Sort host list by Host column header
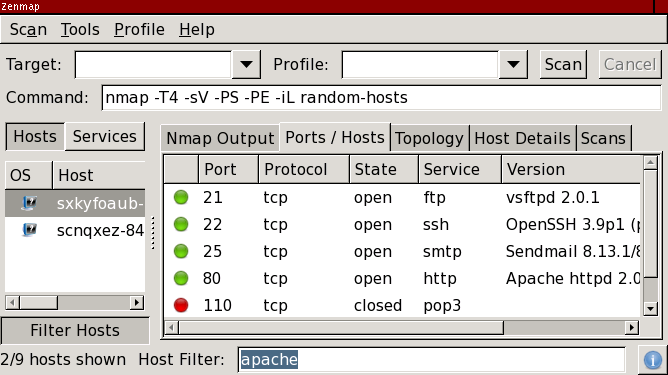 [x=99, y=175]
